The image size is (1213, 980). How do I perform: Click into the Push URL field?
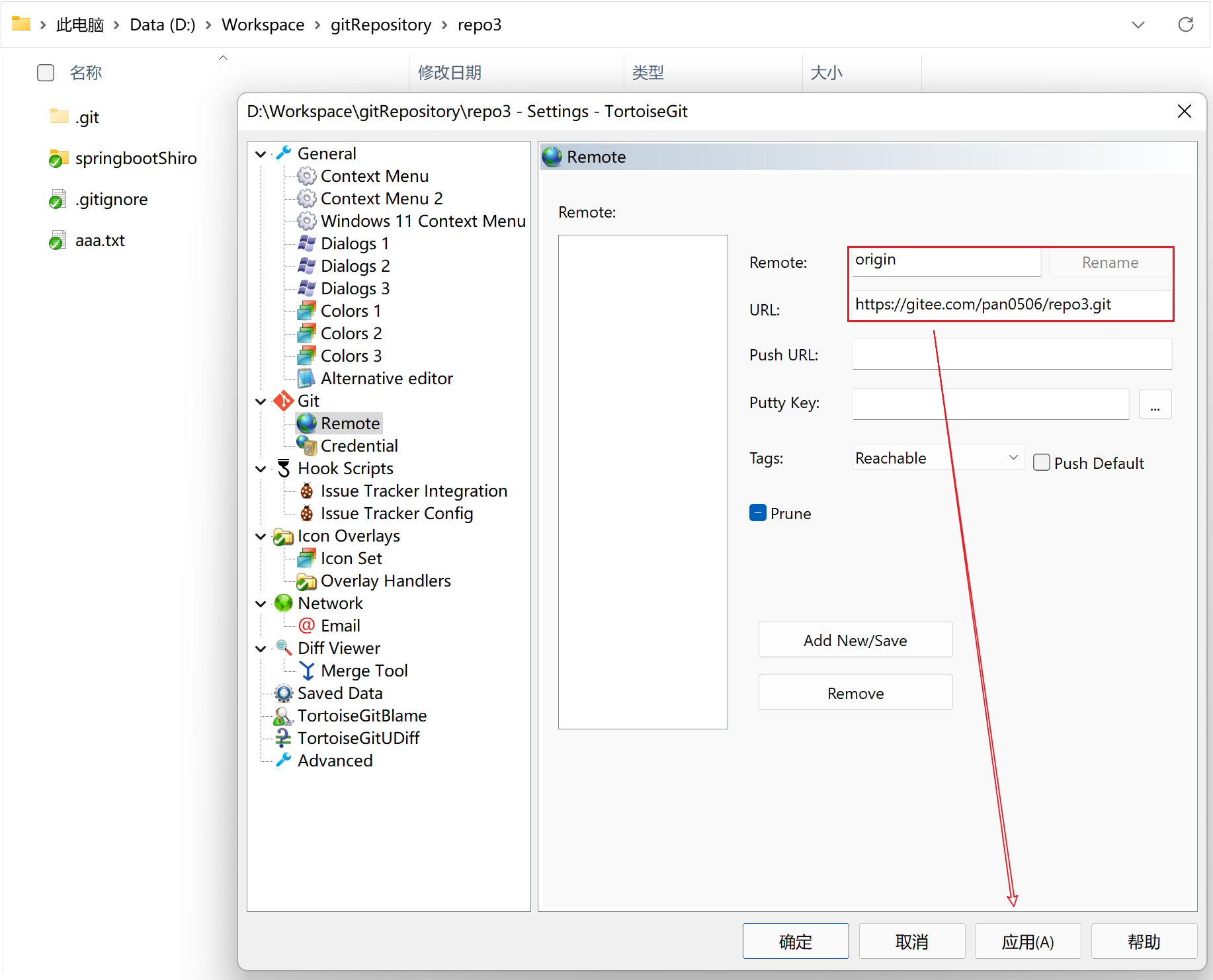coord(1011,354)
